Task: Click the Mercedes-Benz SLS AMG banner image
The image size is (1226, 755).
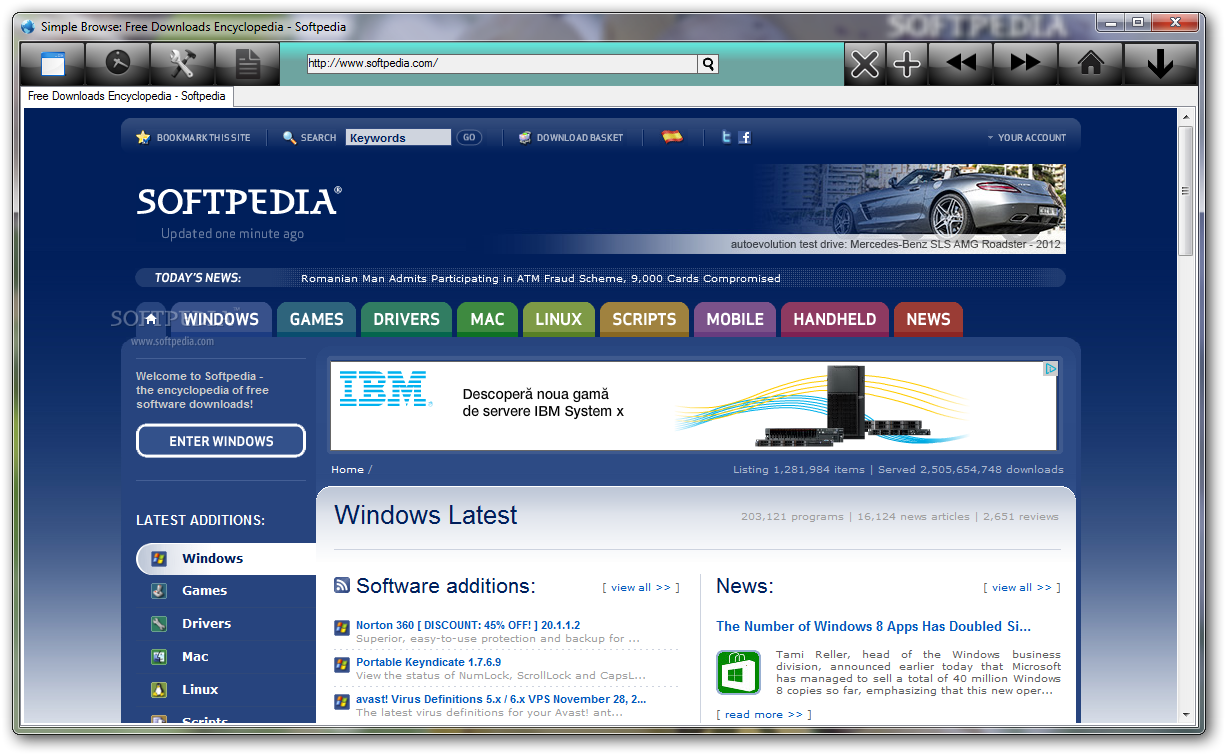Action: tap(911, 209)
